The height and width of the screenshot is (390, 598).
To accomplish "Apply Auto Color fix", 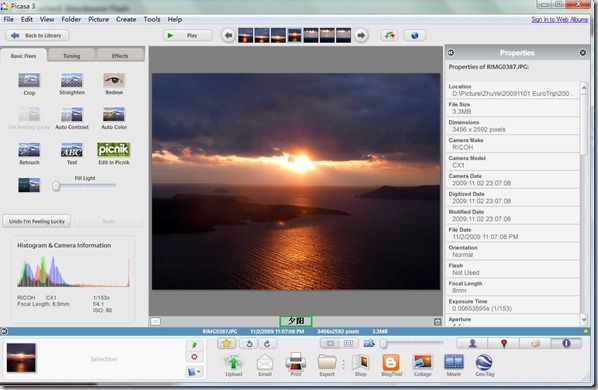I will [x=114, y=114].
